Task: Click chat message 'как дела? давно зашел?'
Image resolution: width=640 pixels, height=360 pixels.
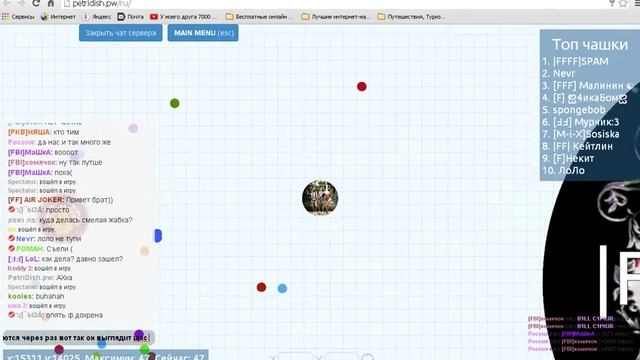Action: (x=82, y=259)
